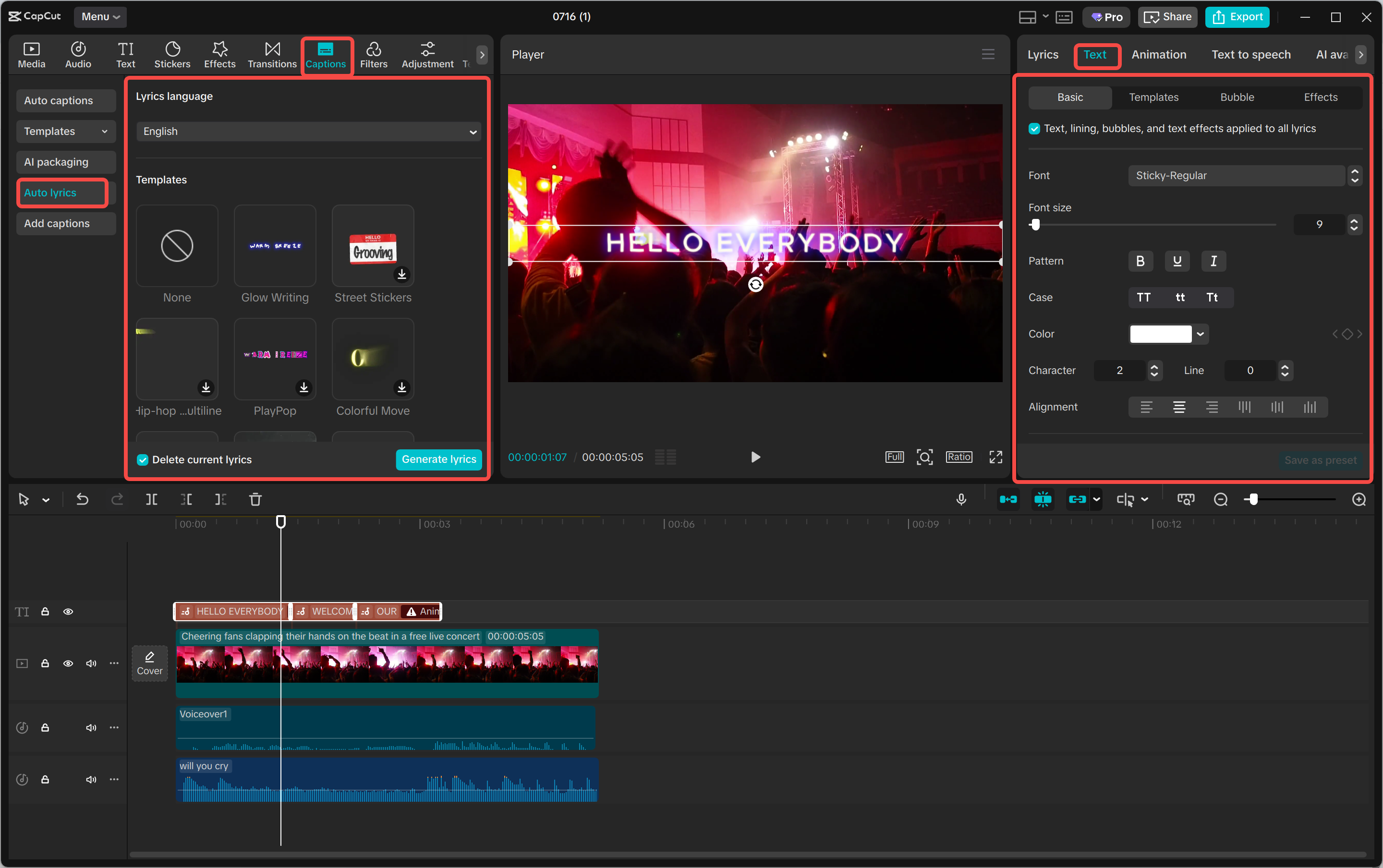
Task: Switch to the Animation tab
Action: tap(1159, 55)
